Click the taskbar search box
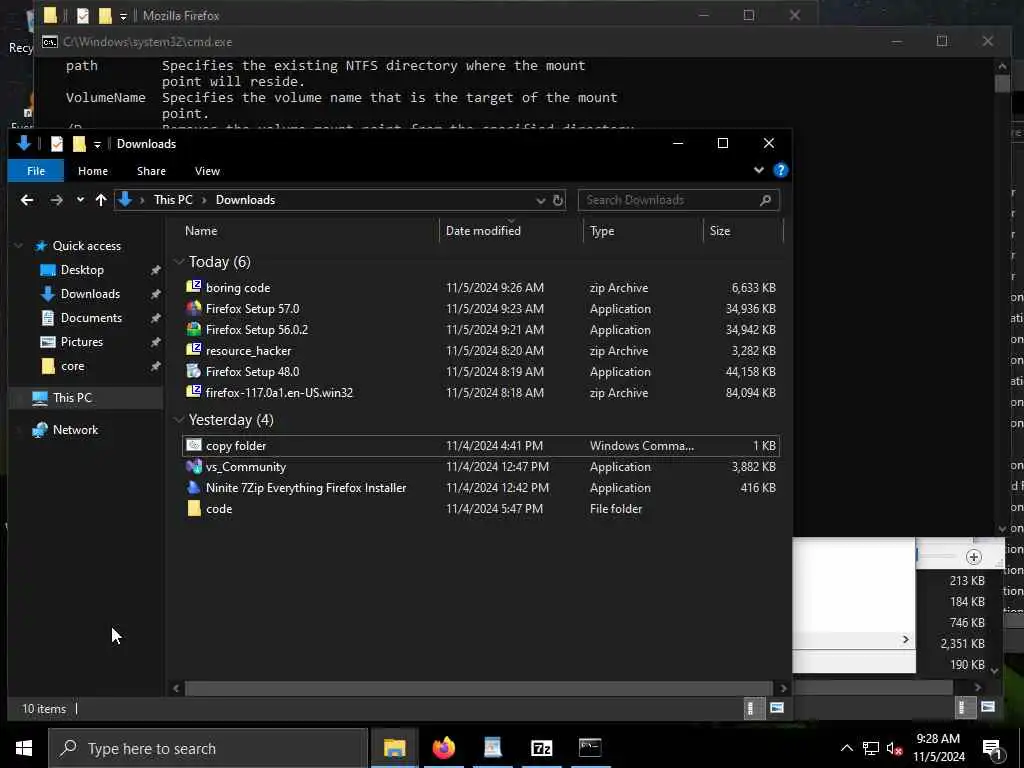The width and height of the screenshot is (1024, 768). [x=208, y=748]
